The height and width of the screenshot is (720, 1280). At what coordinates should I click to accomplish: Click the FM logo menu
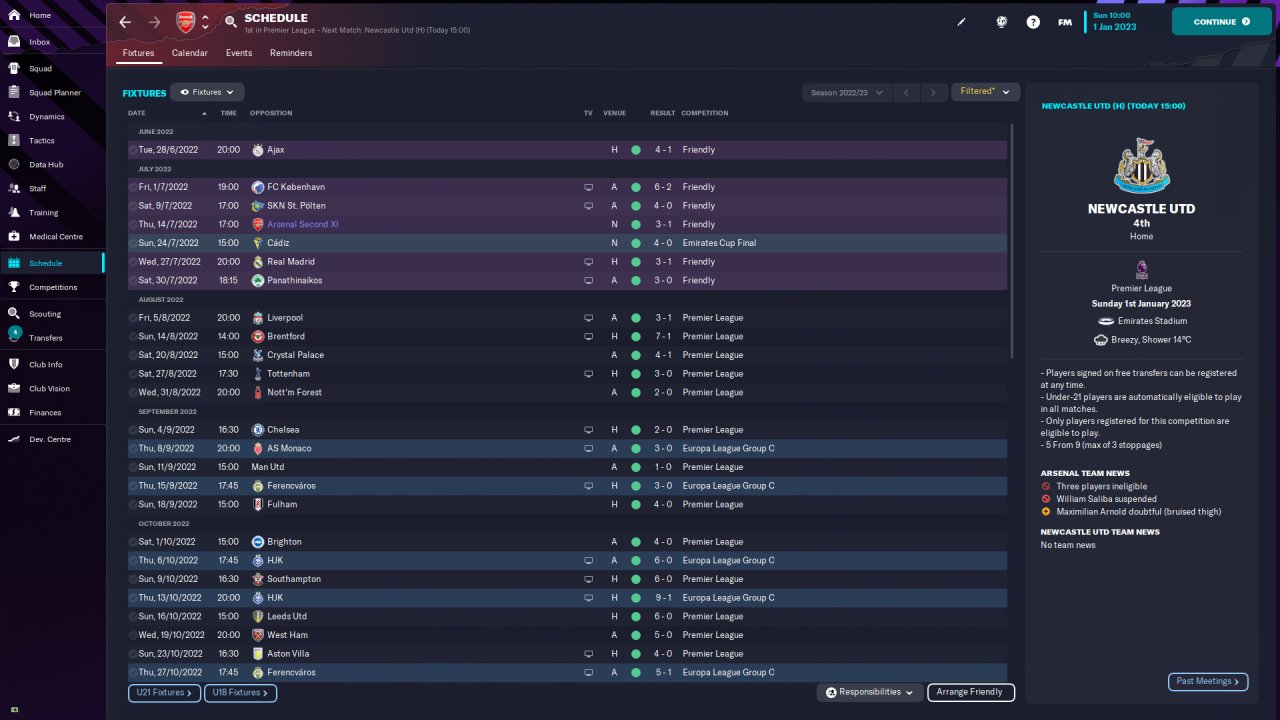(1065, 22)
